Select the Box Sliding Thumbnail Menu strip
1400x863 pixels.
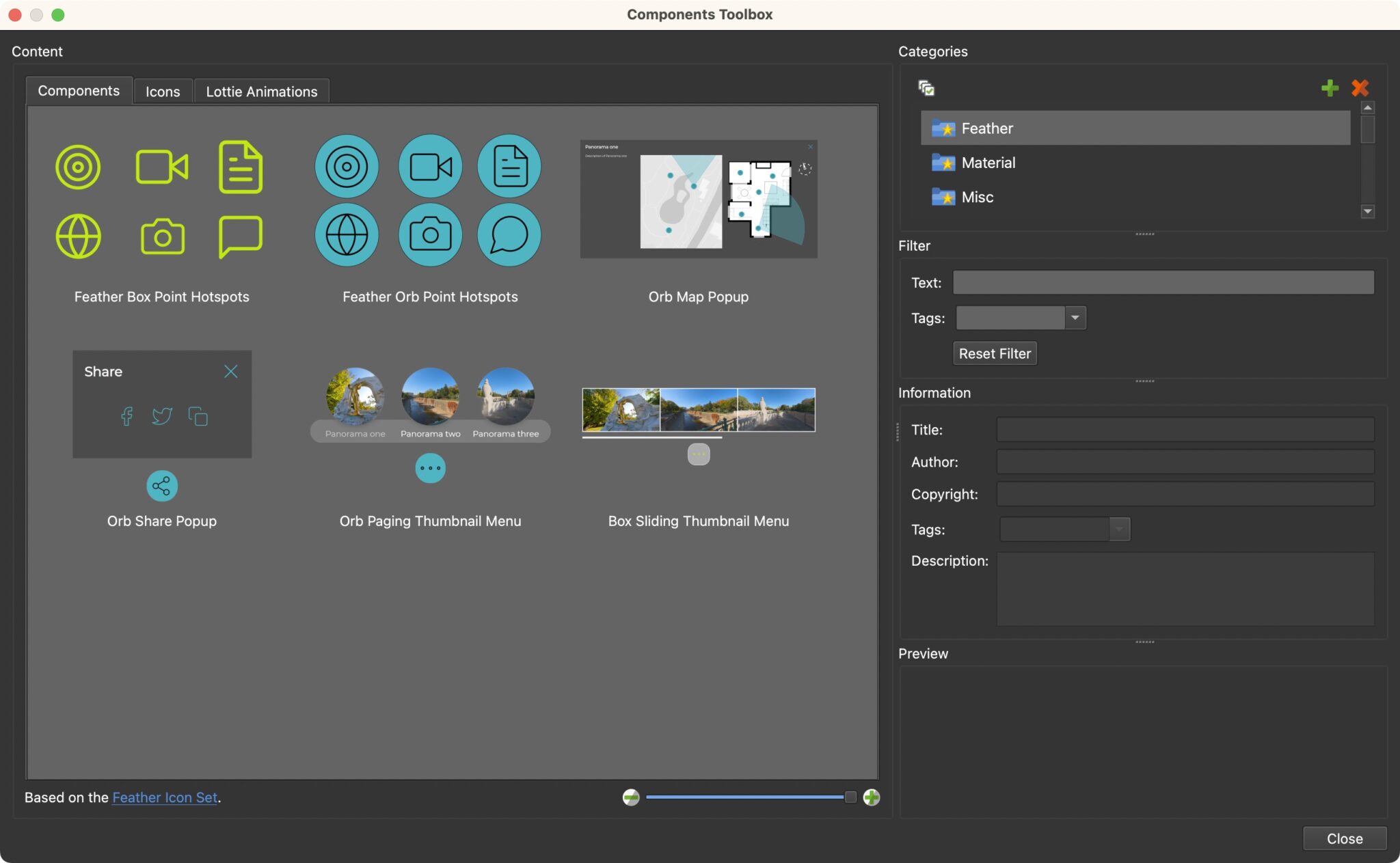(x=699, y=410)
